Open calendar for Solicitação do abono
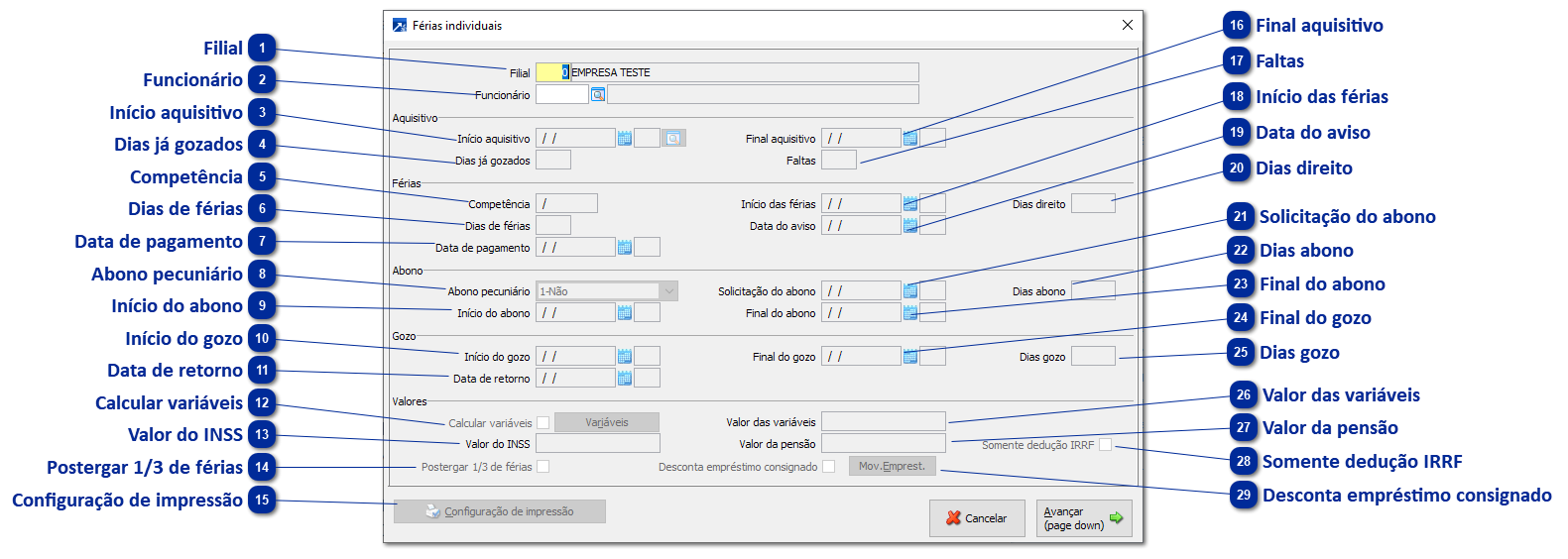 click(x=910, y=291)
